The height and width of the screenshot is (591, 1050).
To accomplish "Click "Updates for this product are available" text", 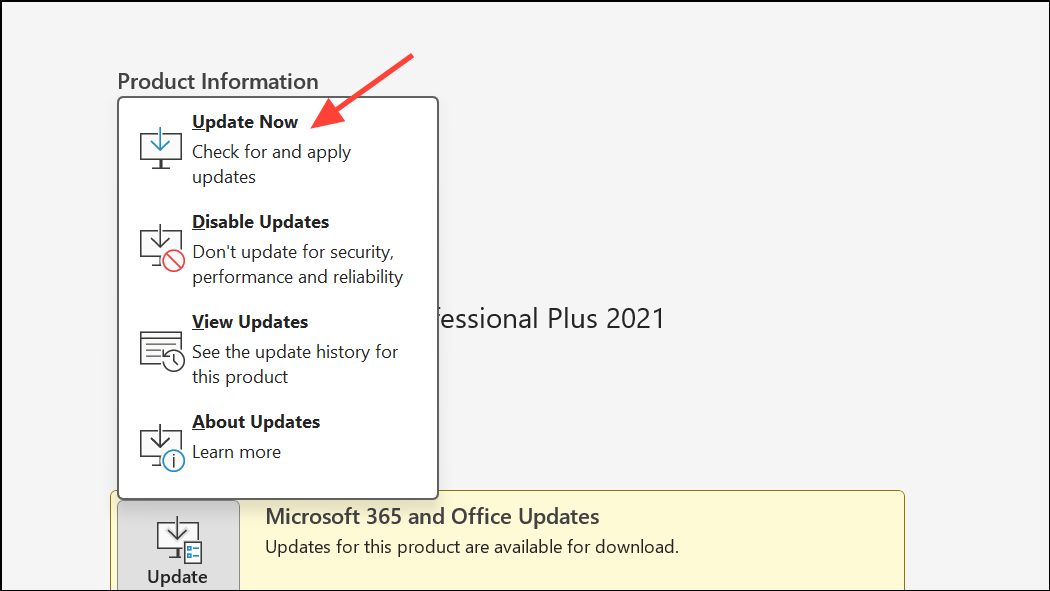I will pyautogui.click(x=471, y=547).
